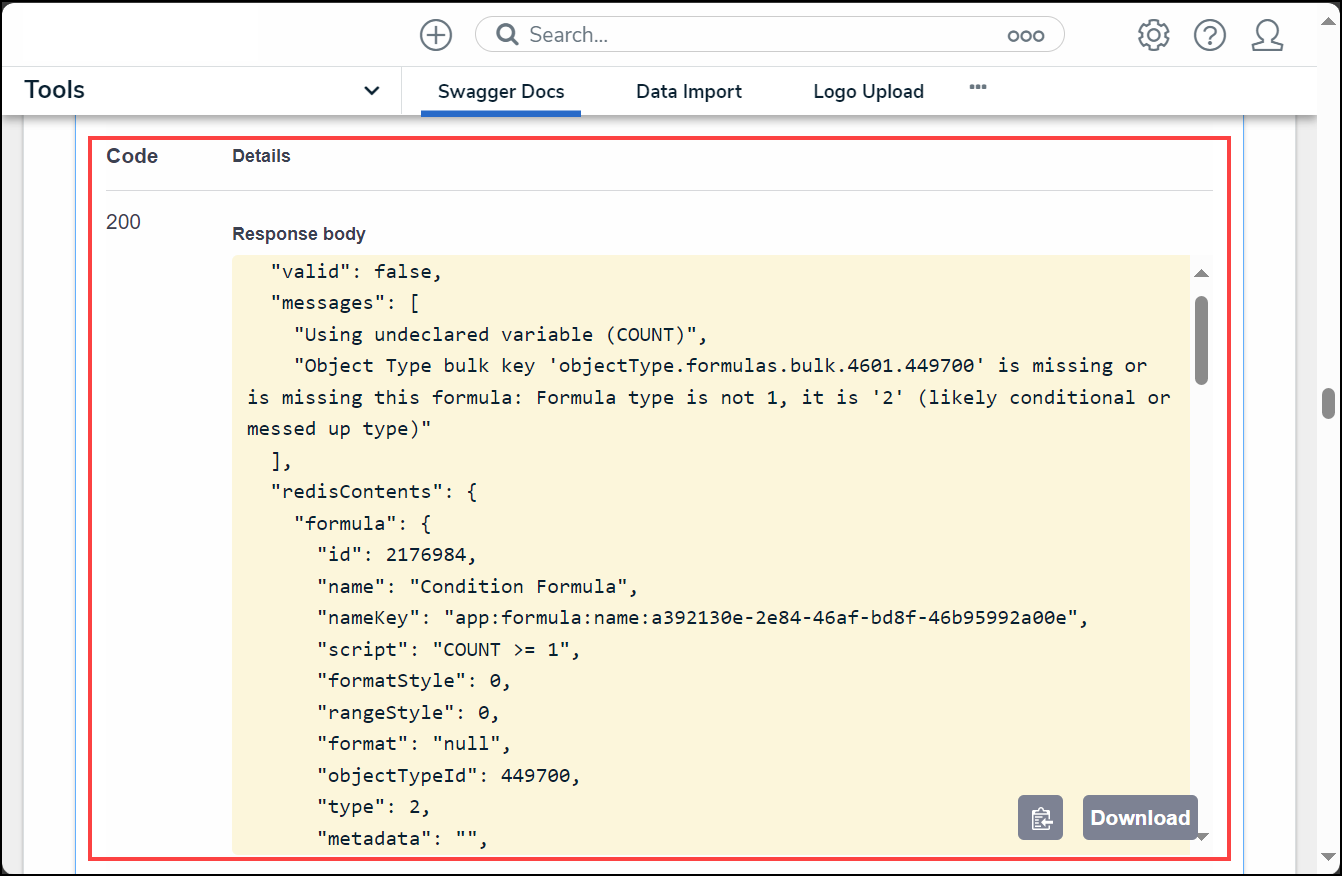The image size is (1342, 876).
Task: Click the response body scrollbar thumb
Action: pos(1201,339)
